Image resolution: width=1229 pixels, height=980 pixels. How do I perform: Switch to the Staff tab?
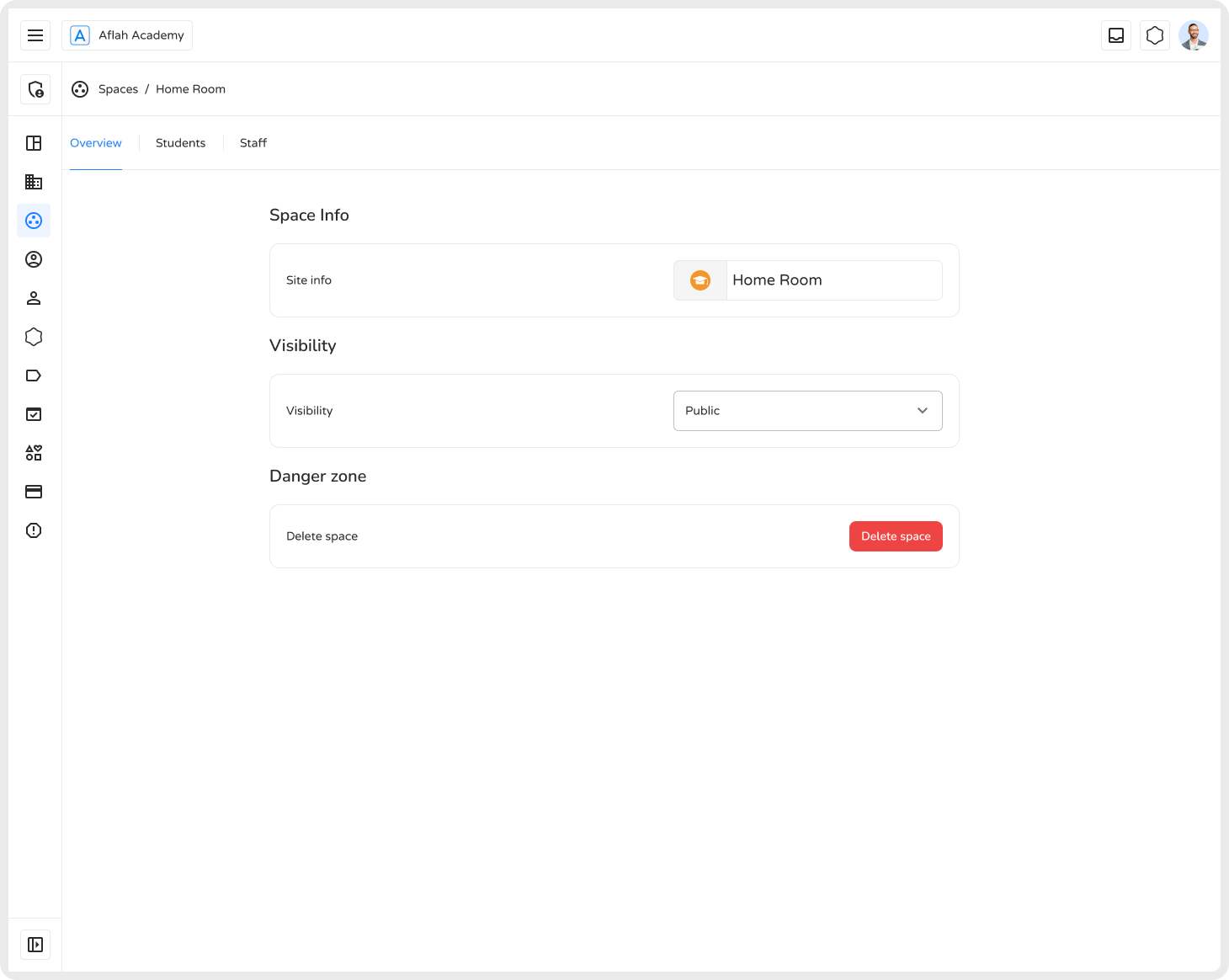(253, 143)
